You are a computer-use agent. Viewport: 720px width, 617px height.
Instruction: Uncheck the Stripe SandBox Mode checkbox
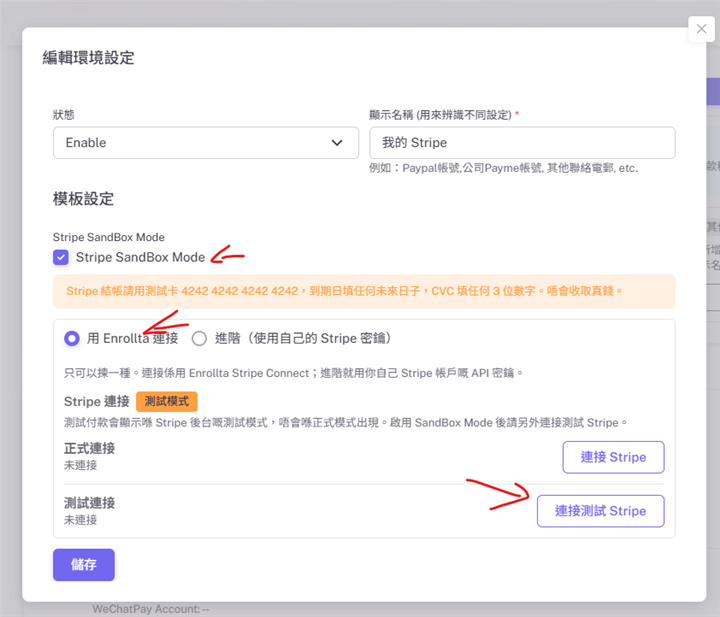pyautogui.click(x=61, y=257)
